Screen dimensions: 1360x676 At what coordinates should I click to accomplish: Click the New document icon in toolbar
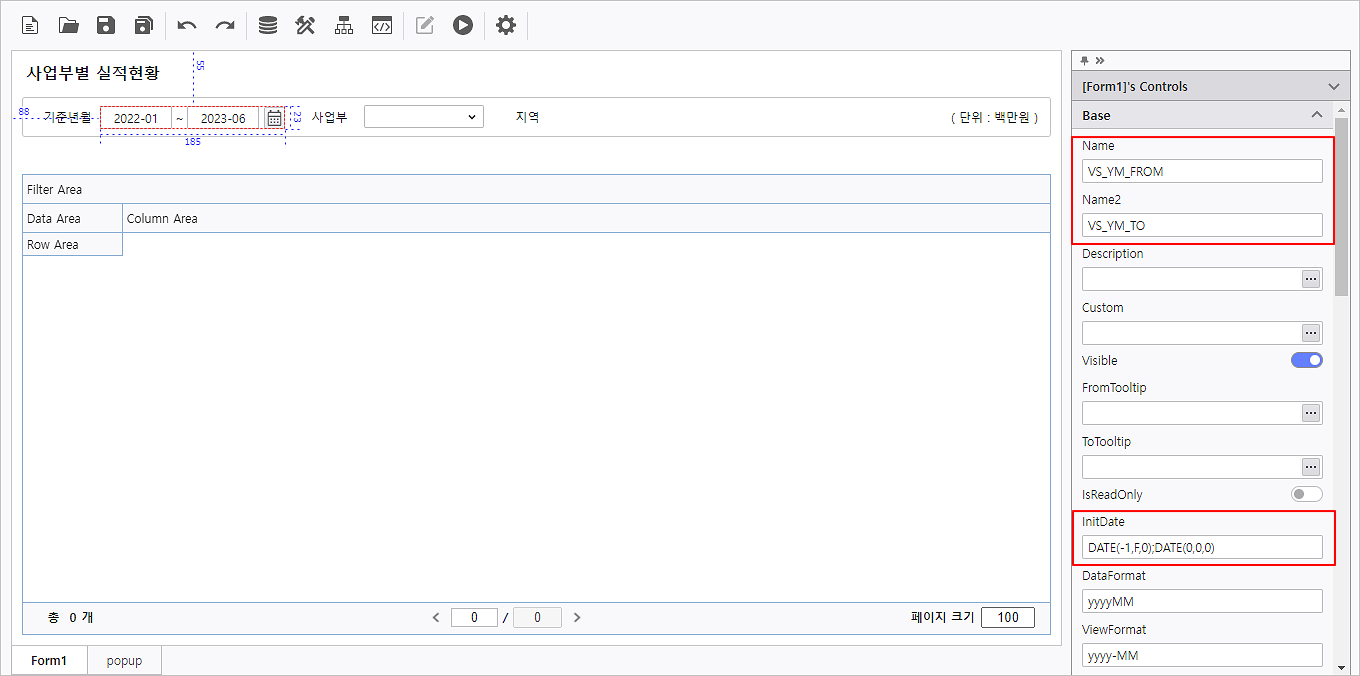[x=31, y=25]
